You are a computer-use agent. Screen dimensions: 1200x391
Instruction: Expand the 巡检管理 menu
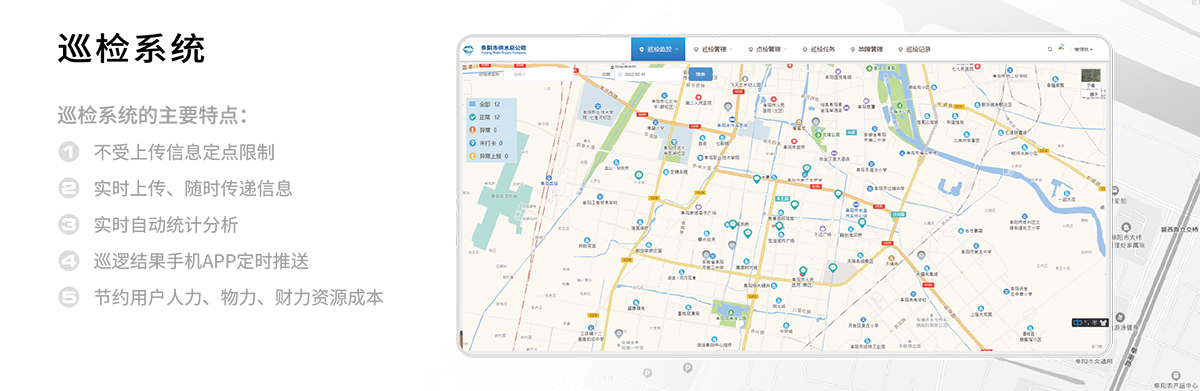click(x=714, y=48)
